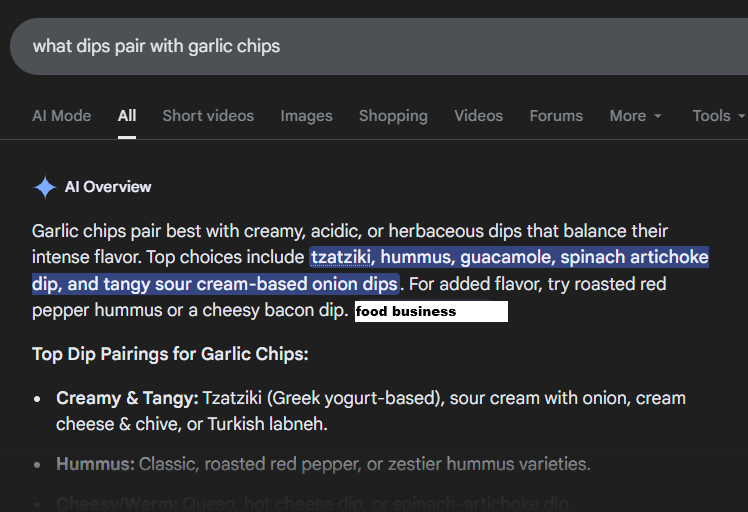Open the Shopping results tab
The height and width of the screenshot is (512, 748).
click(393, 116)
